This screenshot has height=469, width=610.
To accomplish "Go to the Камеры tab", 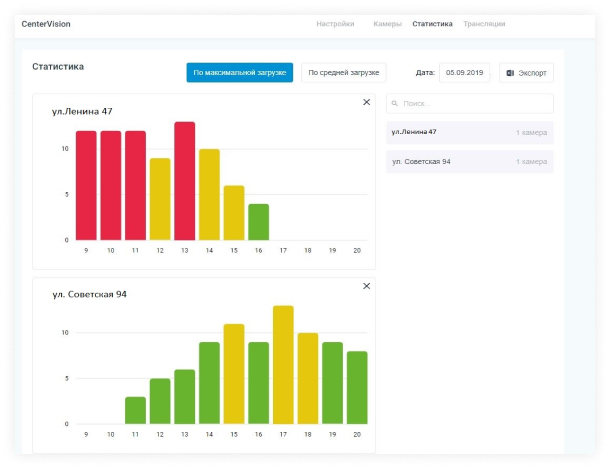I will 387,24.
